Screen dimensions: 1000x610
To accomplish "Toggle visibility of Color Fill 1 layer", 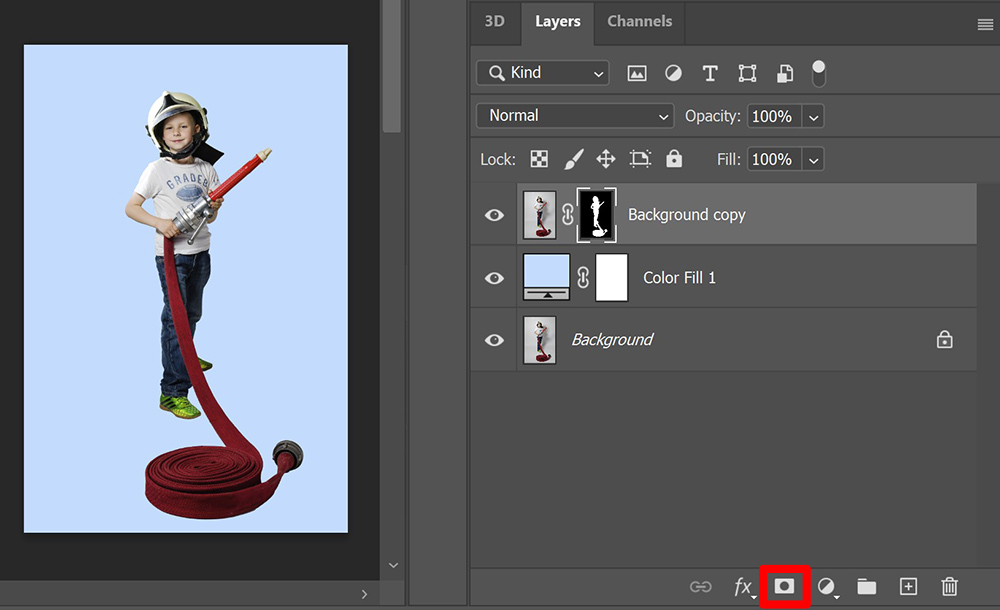I will tap(494, 278).
